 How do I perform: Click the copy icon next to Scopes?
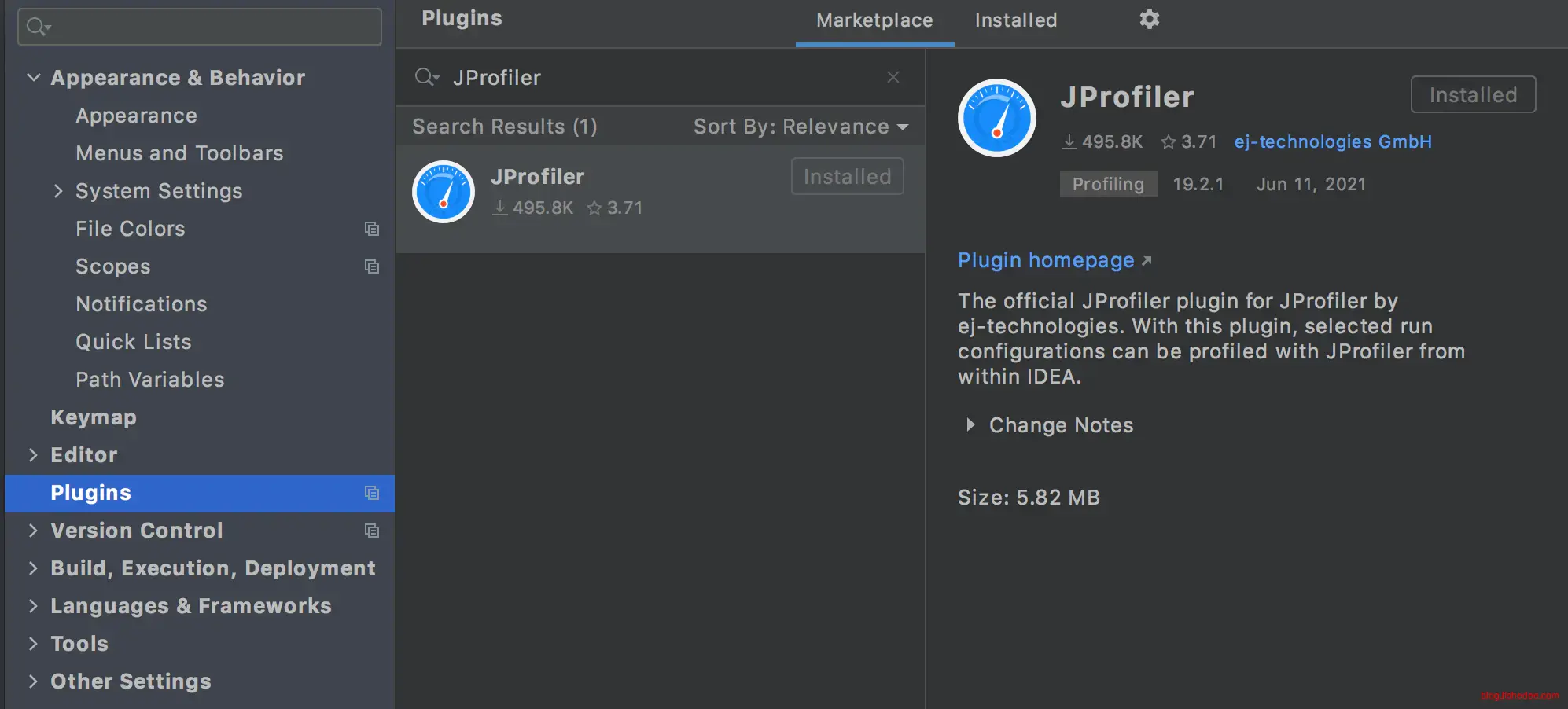[372, 266]
